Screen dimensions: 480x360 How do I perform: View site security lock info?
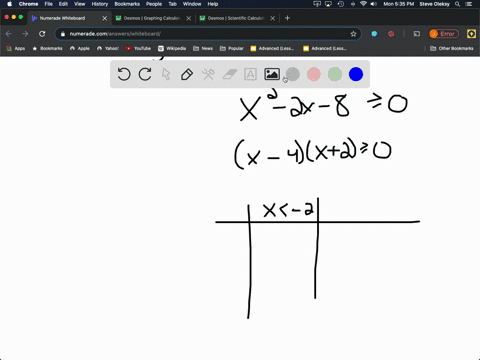click(x=63, y=34)
